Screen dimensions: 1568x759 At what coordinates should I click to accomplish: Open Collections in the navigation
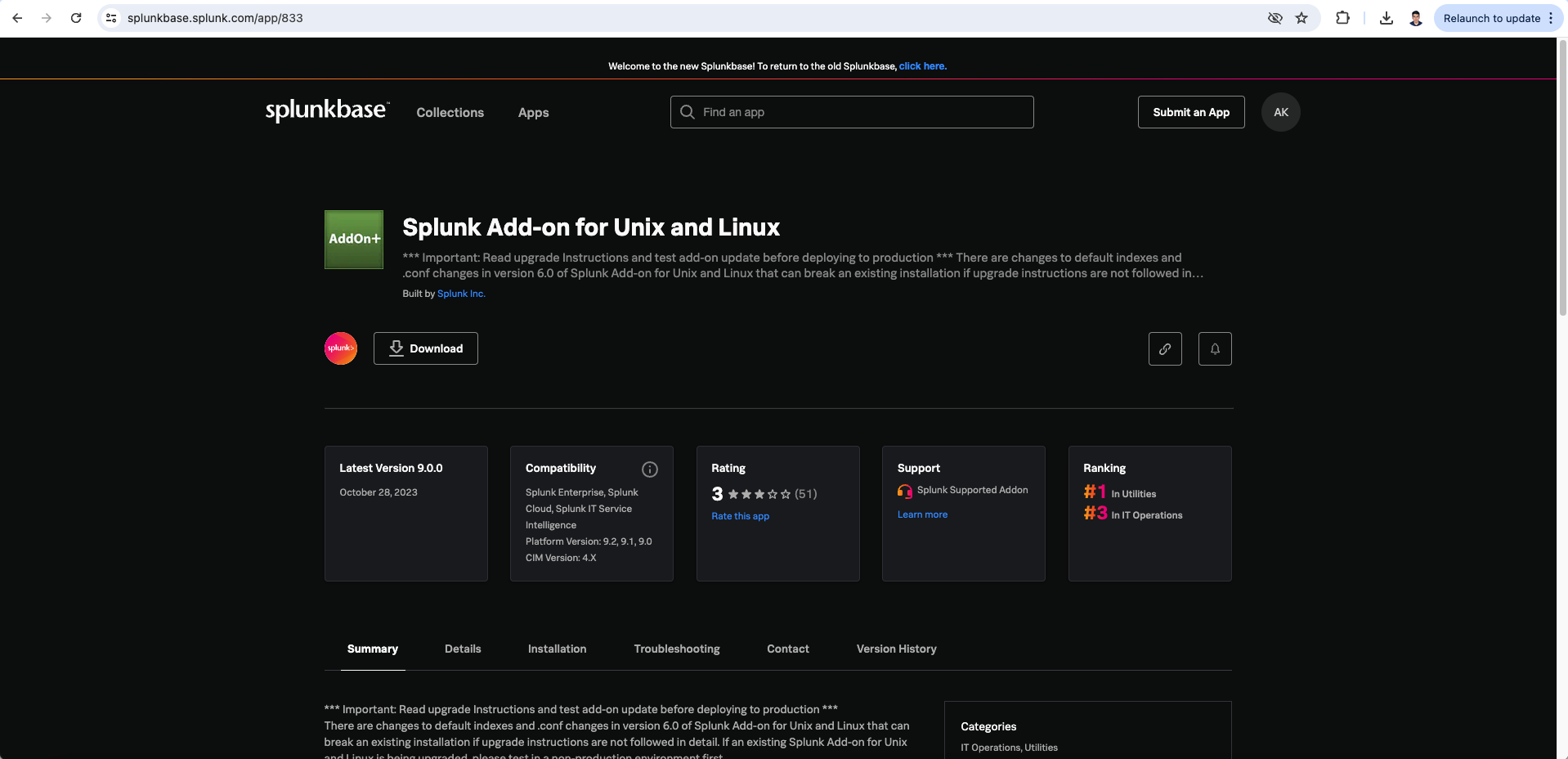pos(450,113)
